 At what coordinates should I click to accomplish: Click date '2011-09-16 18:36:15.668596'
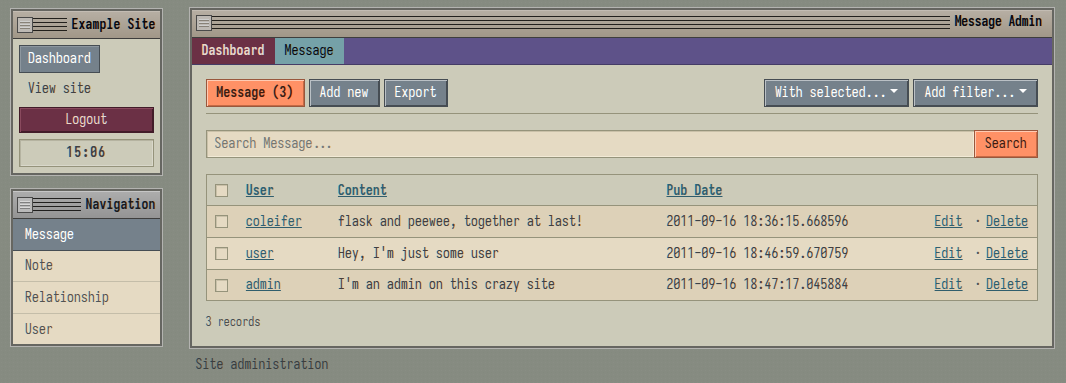tap(757, 222)
